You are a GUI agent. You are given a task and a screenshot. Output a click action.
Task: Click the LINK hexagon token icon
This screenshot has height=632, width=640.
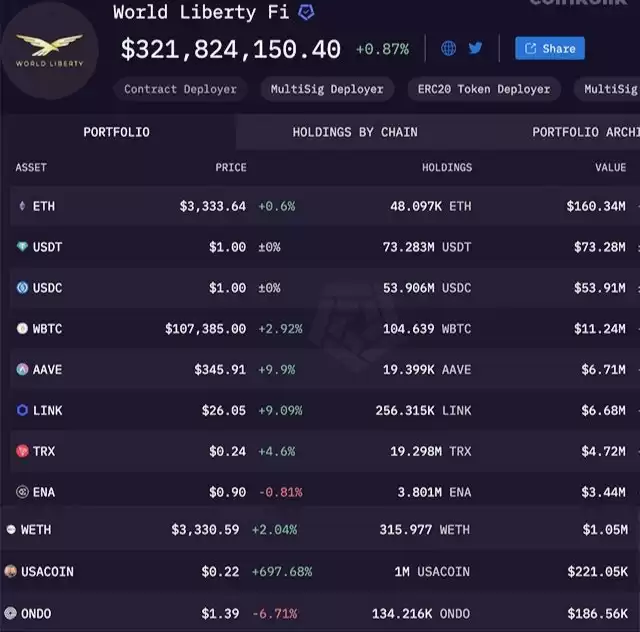coord(22,410)
